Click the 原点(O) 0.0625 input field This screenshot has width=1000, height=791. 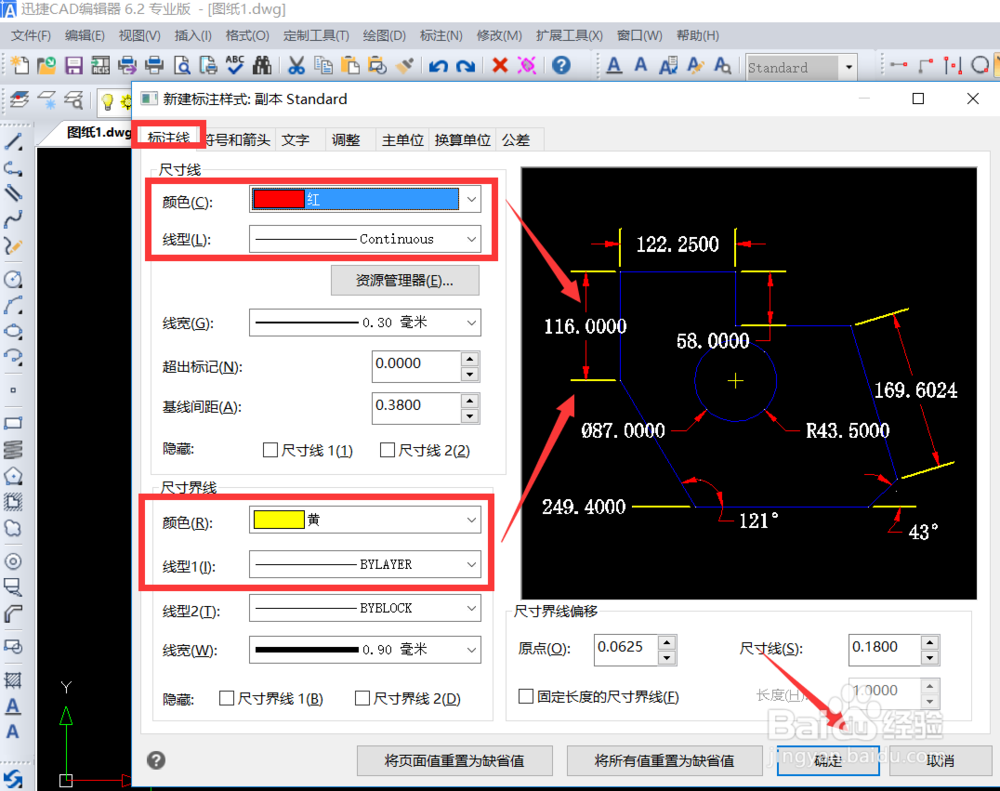pyautogui.click(x=627, y=649)
